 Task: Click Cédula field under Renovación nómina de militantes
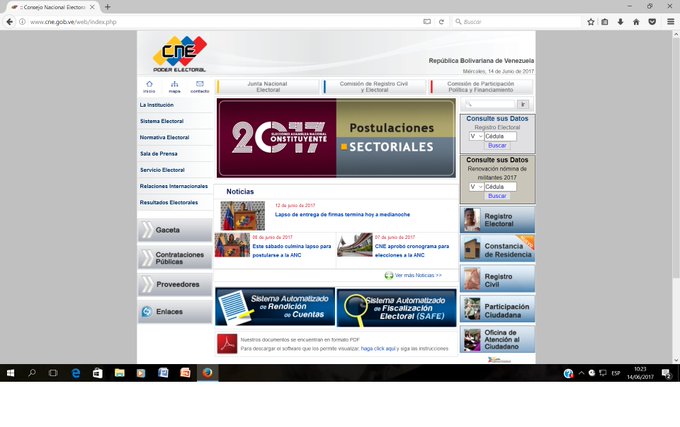click(500, 187)
